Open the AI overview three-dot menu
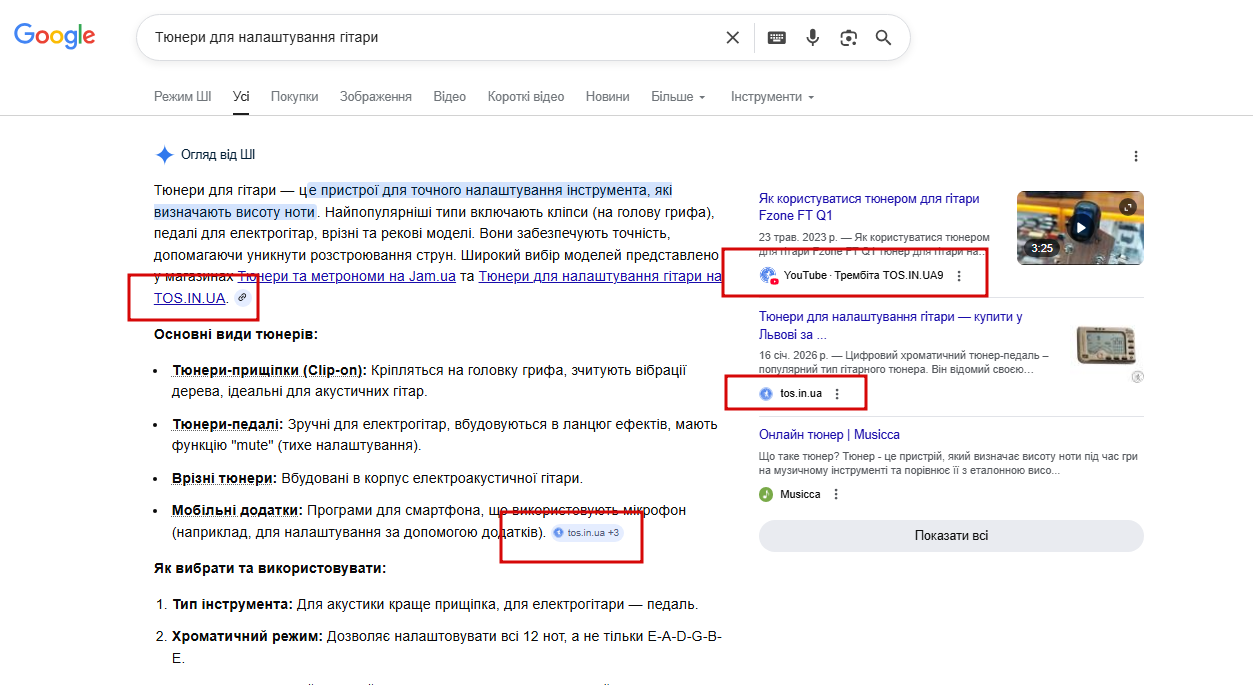This screenshot has height=685, width=1253. [1136, 156]
